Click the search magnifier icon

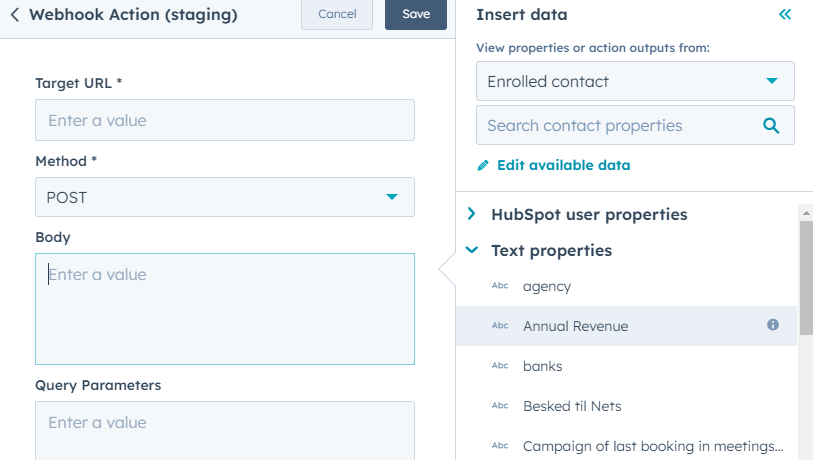click(771, 126)
